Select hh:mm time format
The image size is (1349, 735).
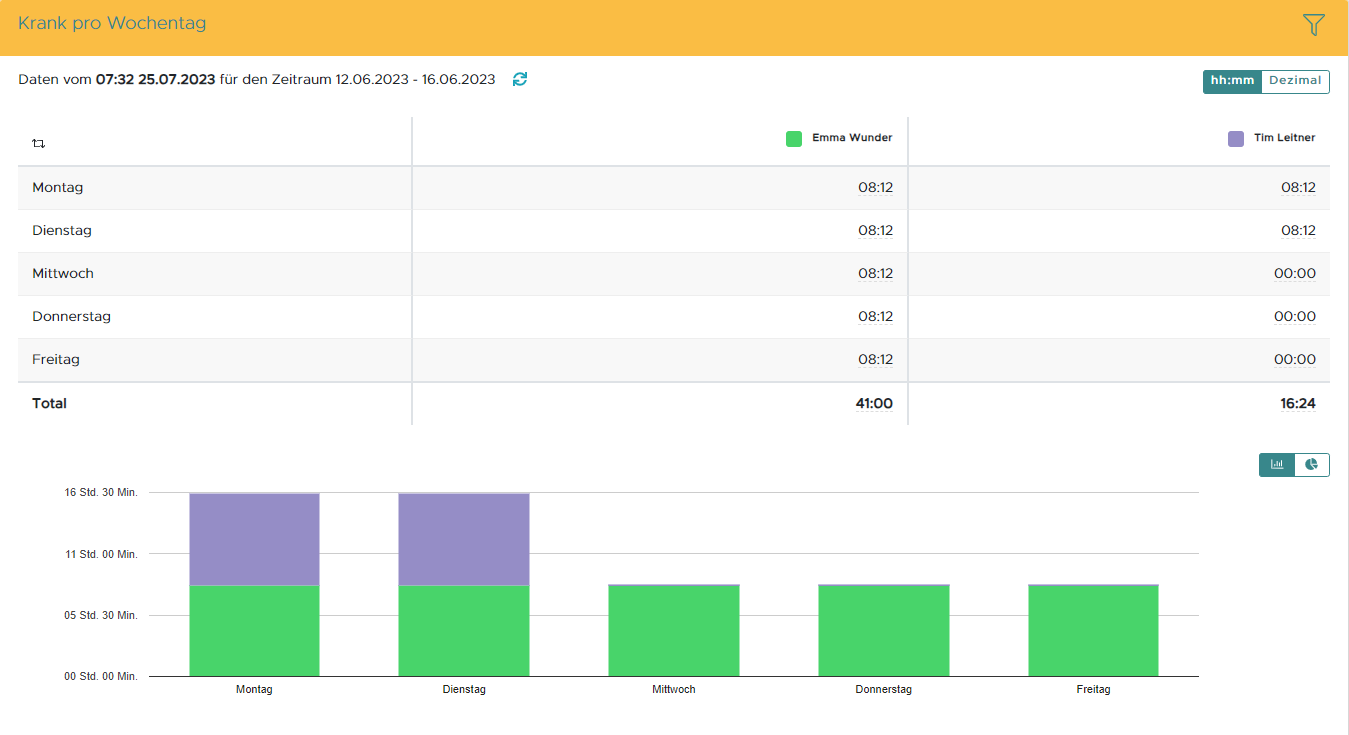tap(1232, 81)
